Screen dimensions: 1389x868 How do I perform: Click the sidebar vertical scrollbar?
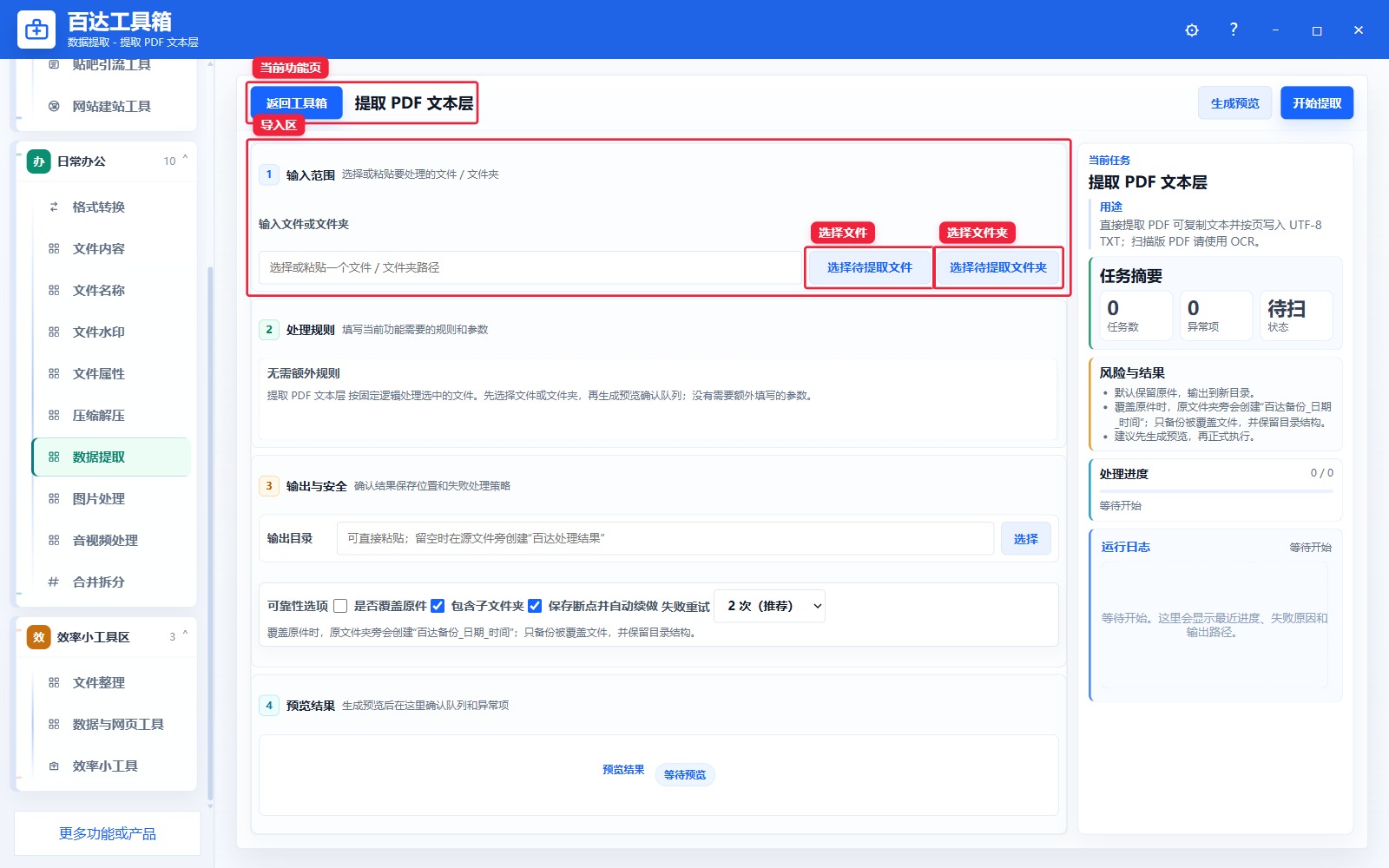tap(210, 534)
